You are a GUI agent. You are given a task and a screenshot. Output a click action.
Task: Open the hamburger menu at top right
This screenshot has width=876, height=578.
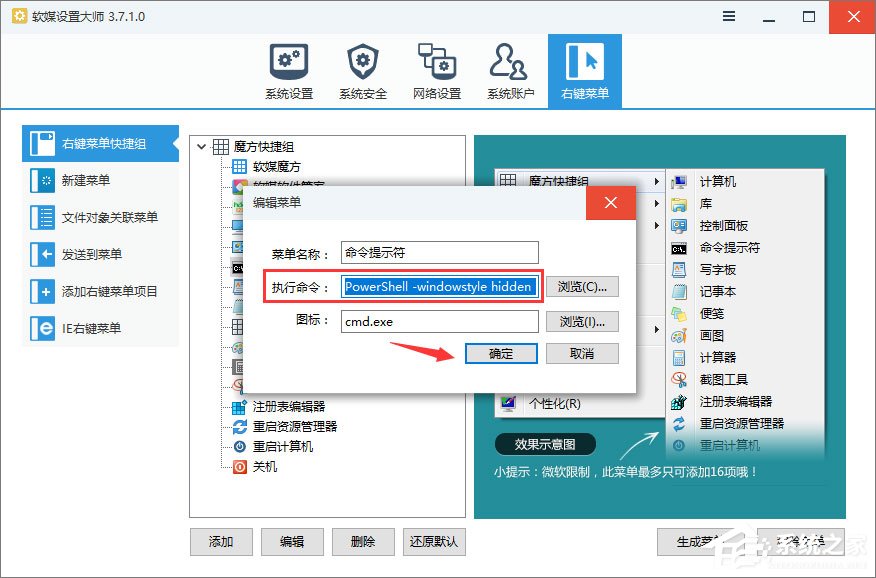tap(728, 16)
